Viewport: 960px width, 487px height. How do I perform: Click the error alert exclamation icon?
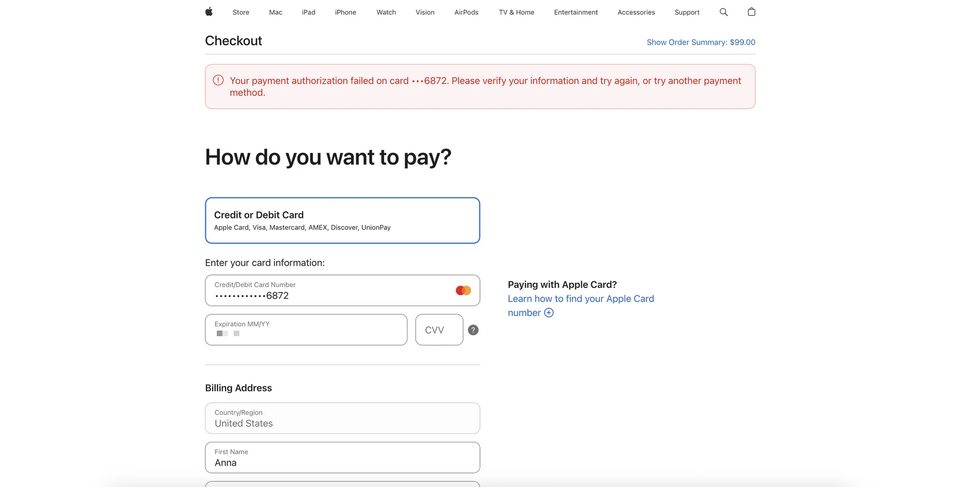pyautogui.click(x=218, y=80)
